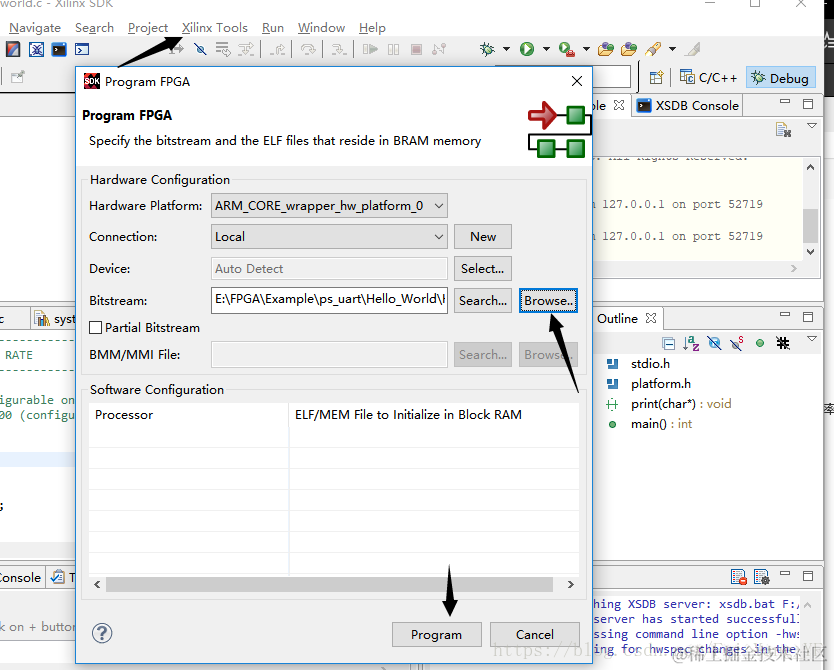Open the XSDB Console view menu triangle

(812, 125)
